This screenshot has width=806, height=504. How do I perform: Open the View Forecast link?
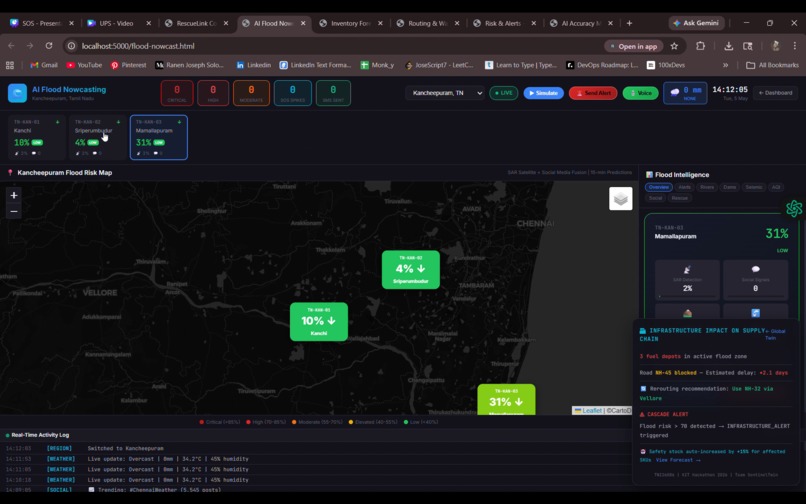pos(677,460)
